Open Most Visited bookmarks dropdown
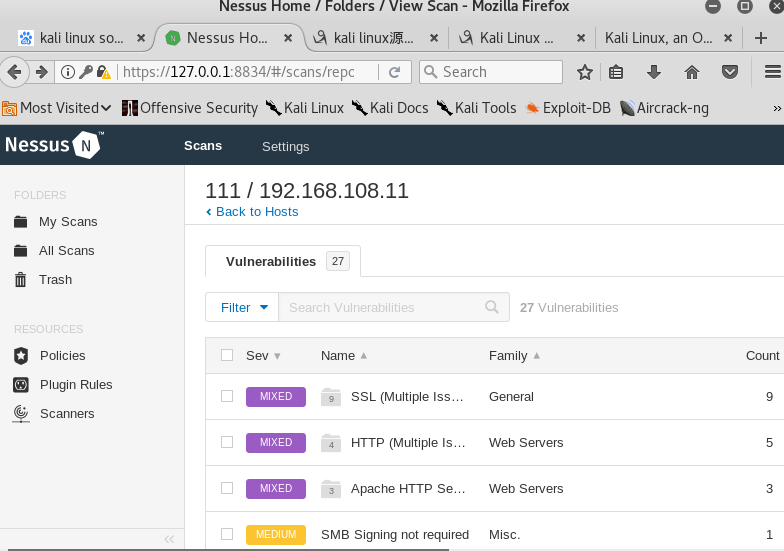 56,108
